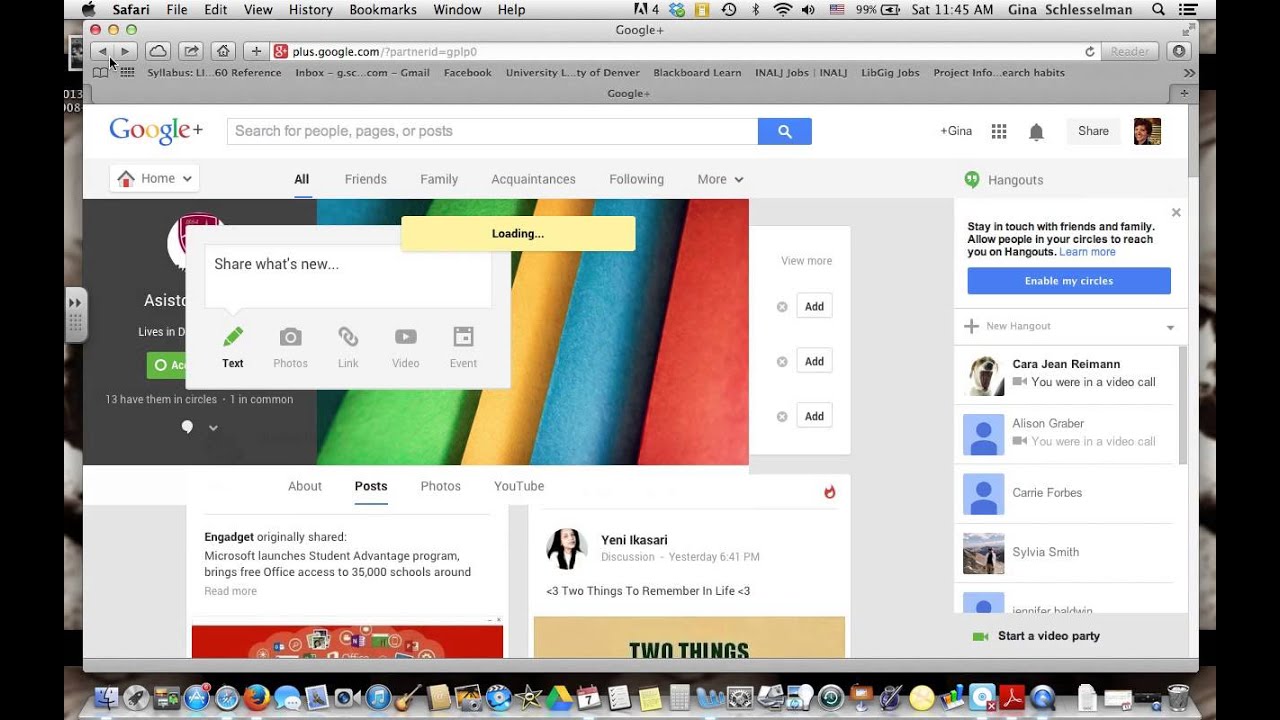Click the New Hangout plus icon

click(971, 326)
